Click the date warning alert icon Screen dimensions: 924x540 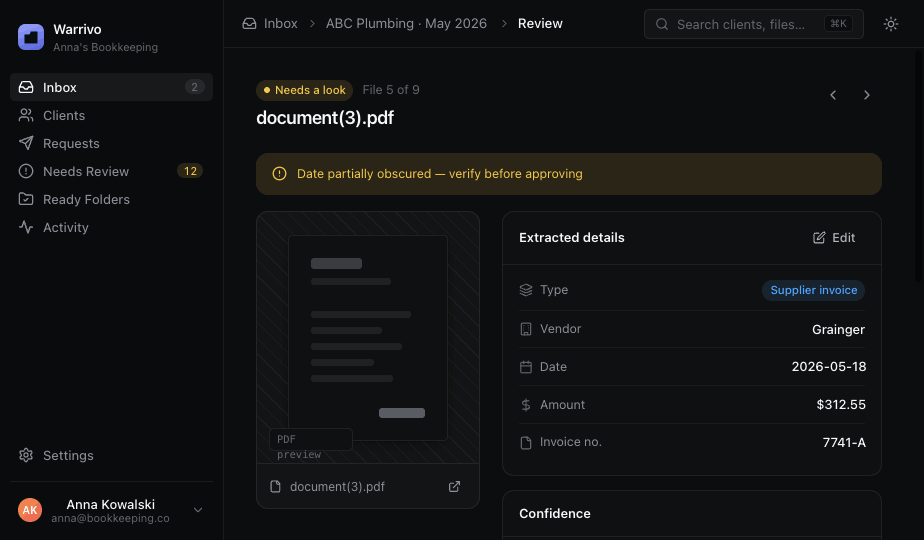[279, 174]
